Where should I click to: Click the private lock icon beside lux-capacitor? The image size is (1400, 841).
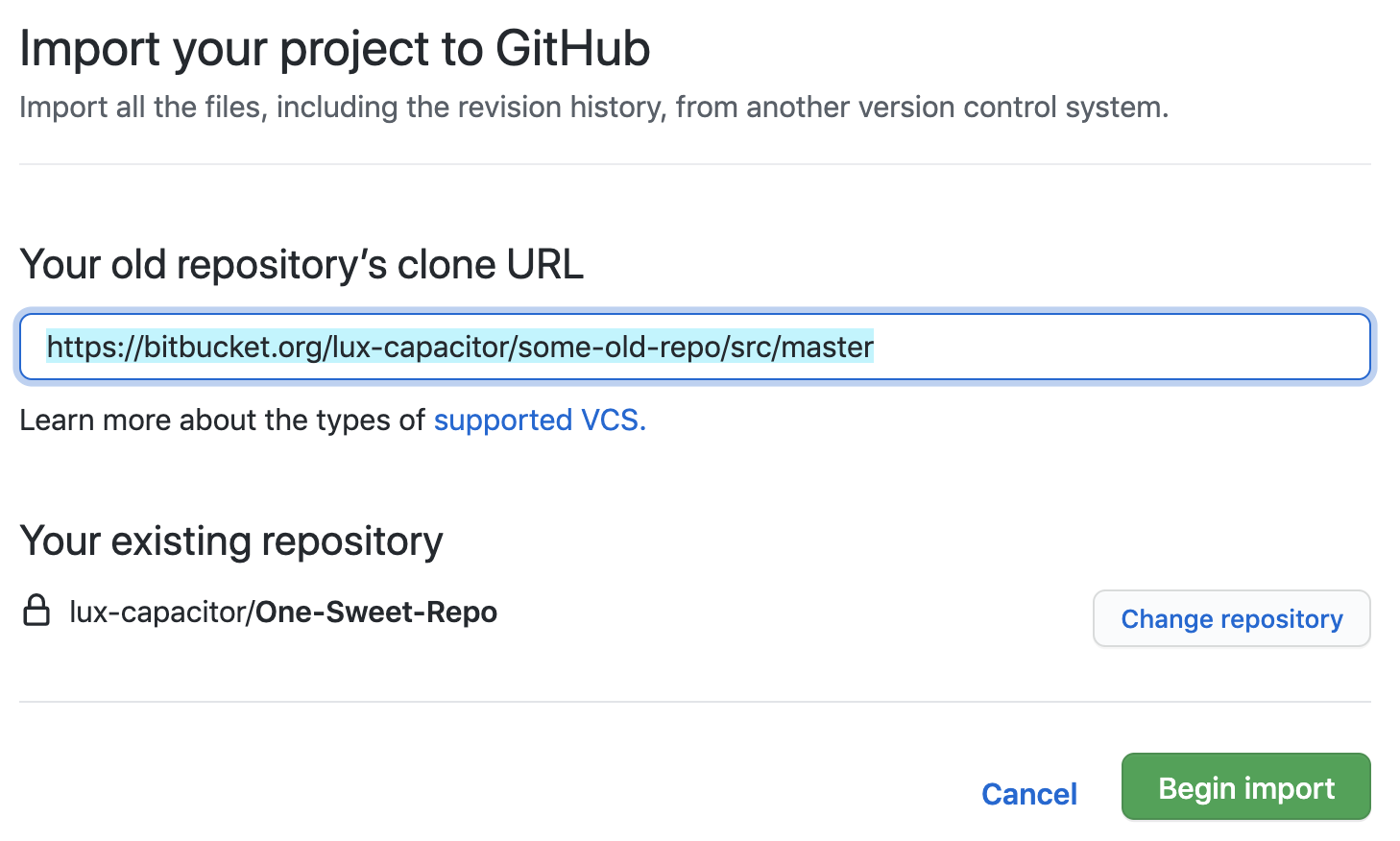pyautogui.click(x=36, y=611)
